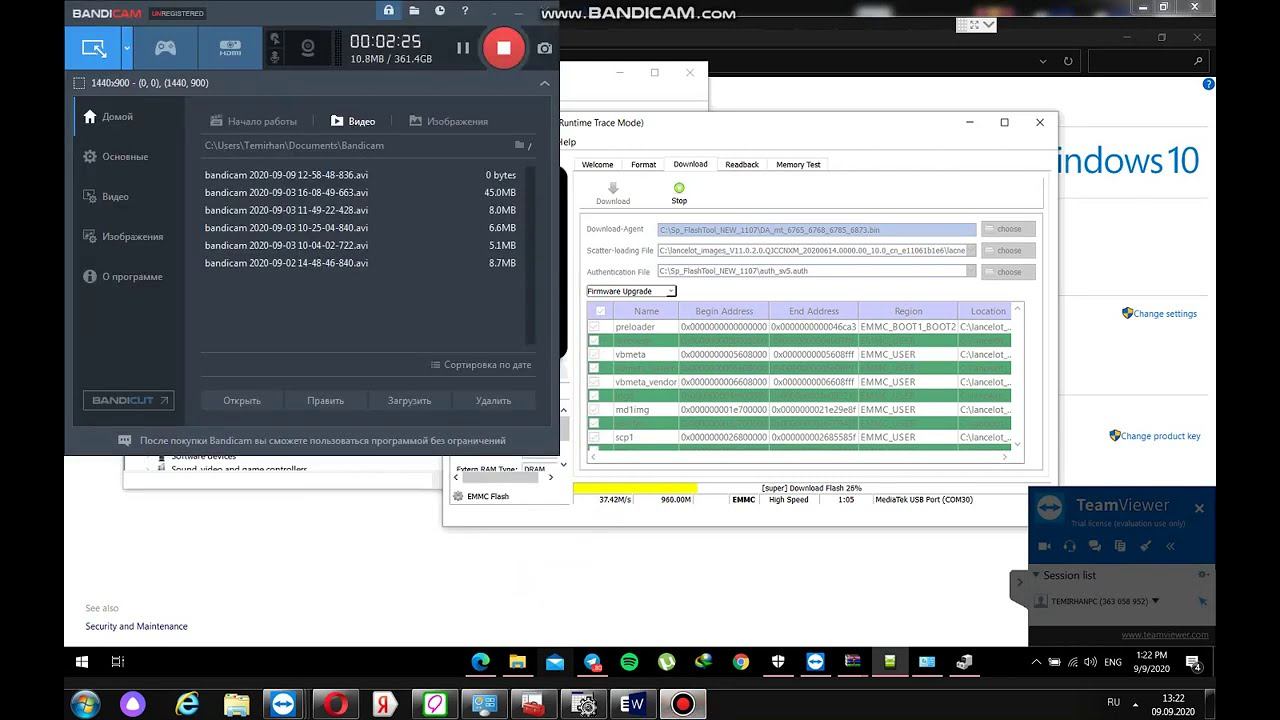
Task: Expand the TEMIRHANPC session dropdown in TeamViewer
Action: coord(1156,601)
